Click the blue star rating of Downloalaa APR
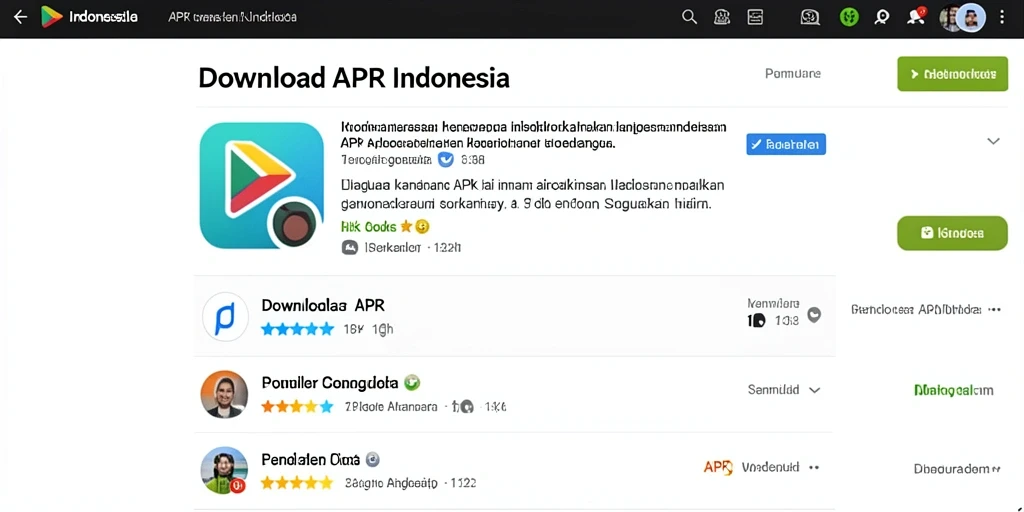The width and height of the screenshot is (1024, 512). coord(298,329)
